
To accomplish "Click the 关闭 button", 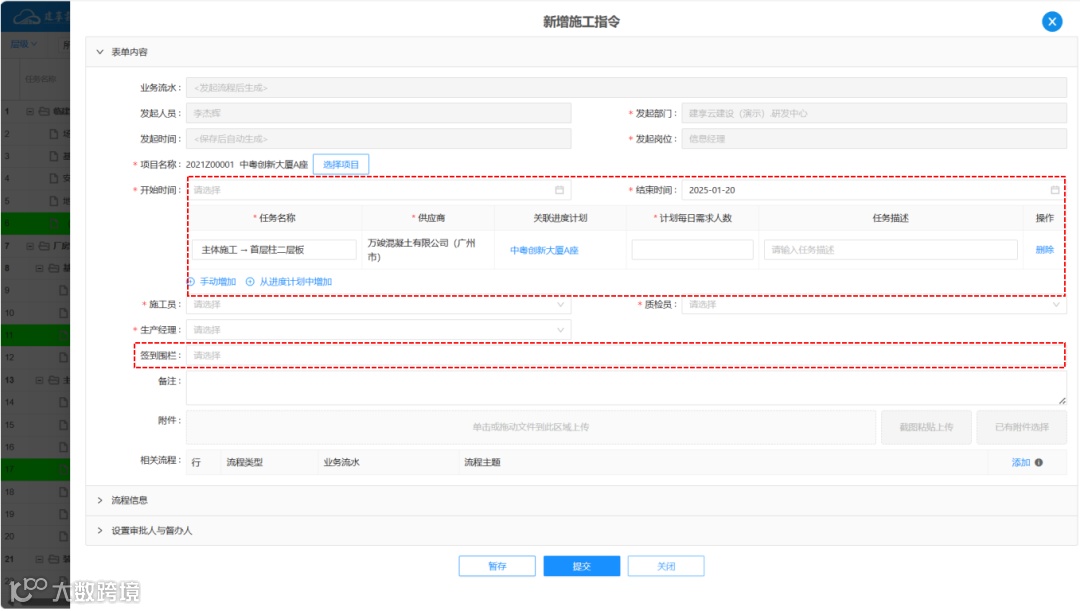I will click(x=666, y=566).
